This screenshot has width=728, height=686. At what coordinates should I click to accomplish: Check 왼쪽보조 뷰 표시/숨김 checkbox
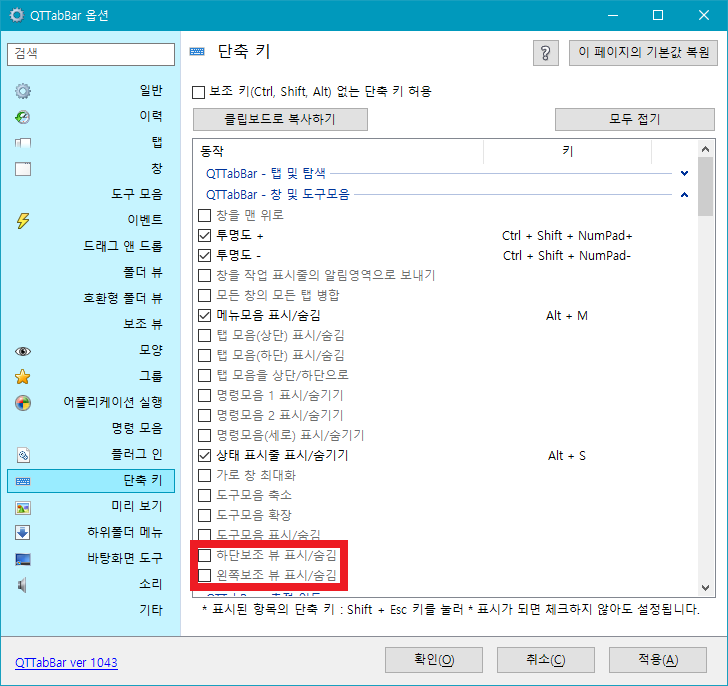[x=204, y=576]
